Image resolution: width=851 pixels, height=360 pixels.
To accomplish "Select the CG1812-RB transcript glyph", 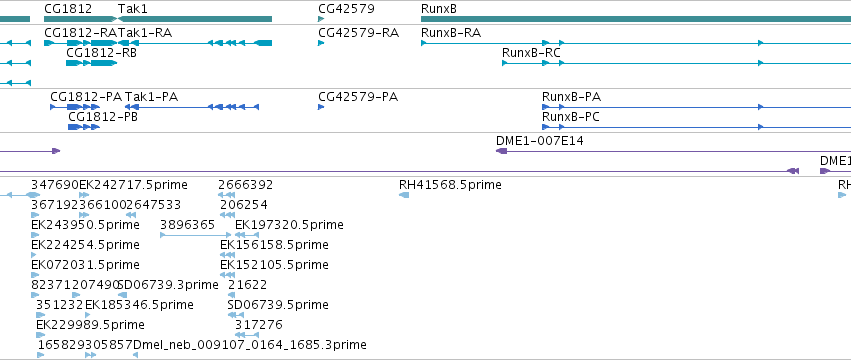I will pyautogui.click(x=91, y=63).
